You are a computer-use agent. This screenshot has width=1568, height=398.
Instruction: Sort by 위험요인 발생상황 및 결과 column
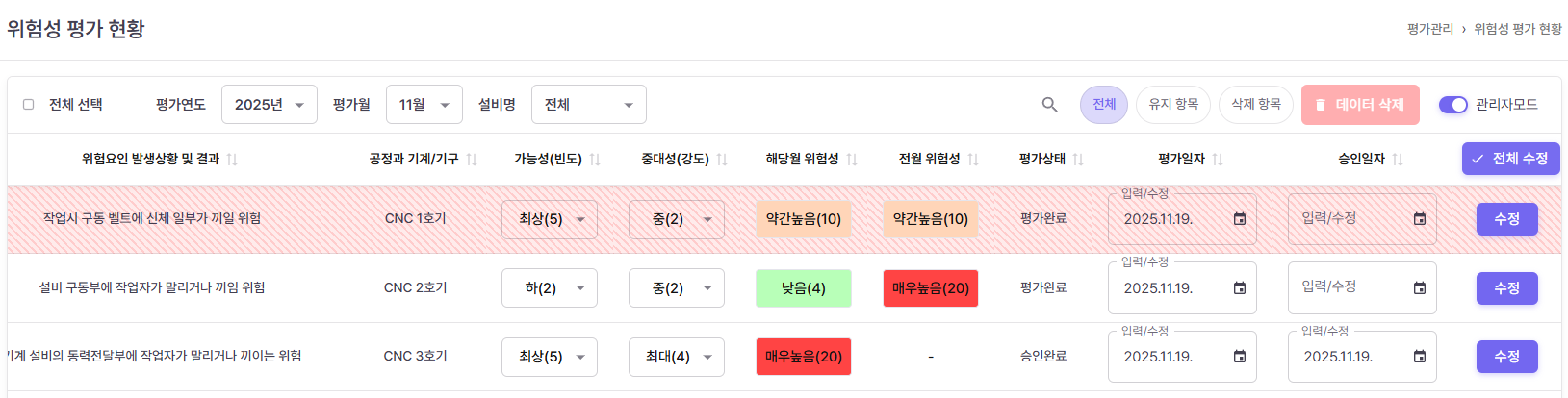(x=232, y=160)
